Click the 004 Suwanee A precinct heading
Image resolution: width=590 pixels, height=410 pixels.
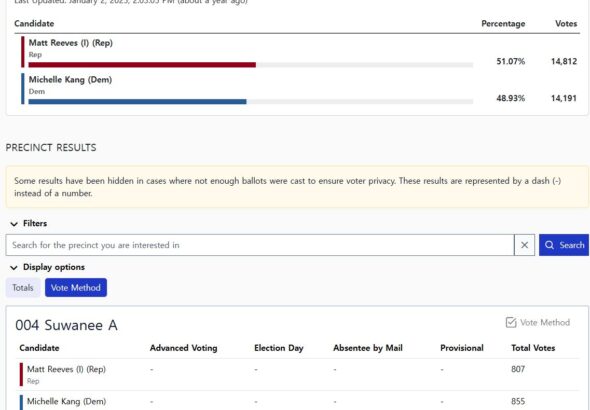click(x=67, y=325)
